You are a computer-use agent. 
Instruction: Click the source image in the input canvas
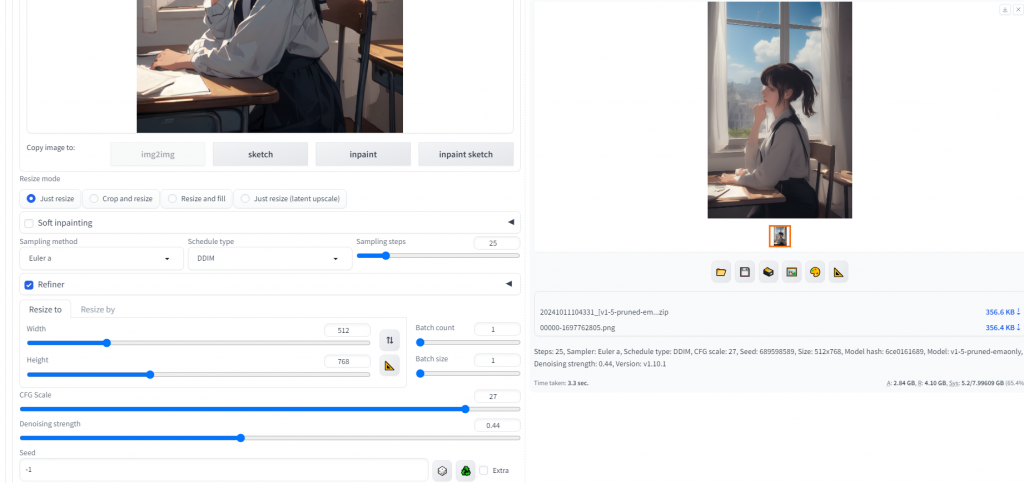(x=270, y=66)
